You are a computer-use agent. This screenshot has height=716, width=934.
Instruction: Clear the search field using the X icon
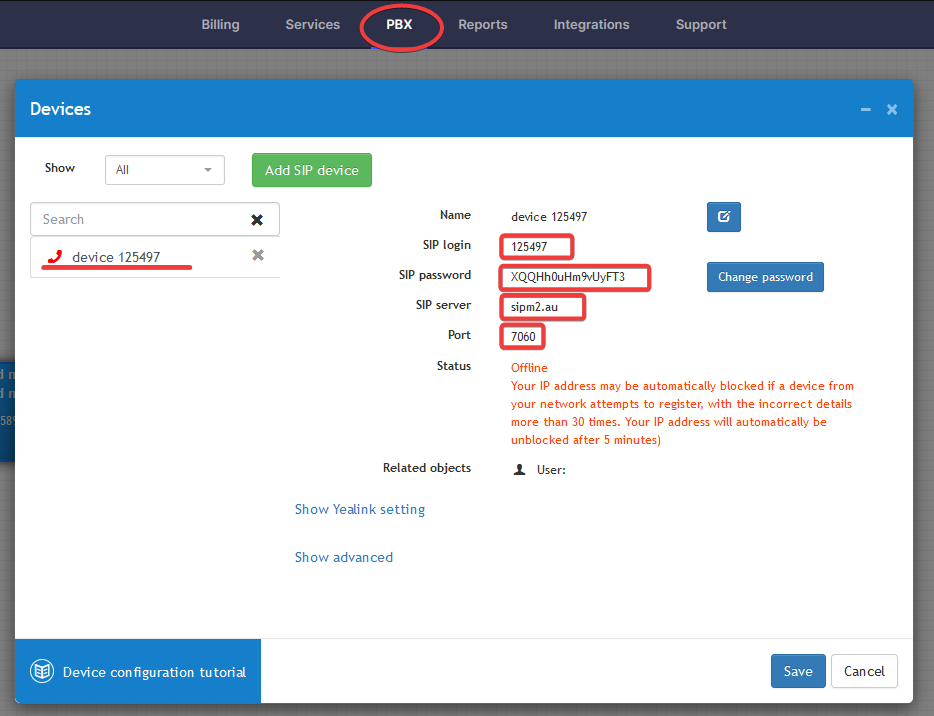click(x=257, y=219)
